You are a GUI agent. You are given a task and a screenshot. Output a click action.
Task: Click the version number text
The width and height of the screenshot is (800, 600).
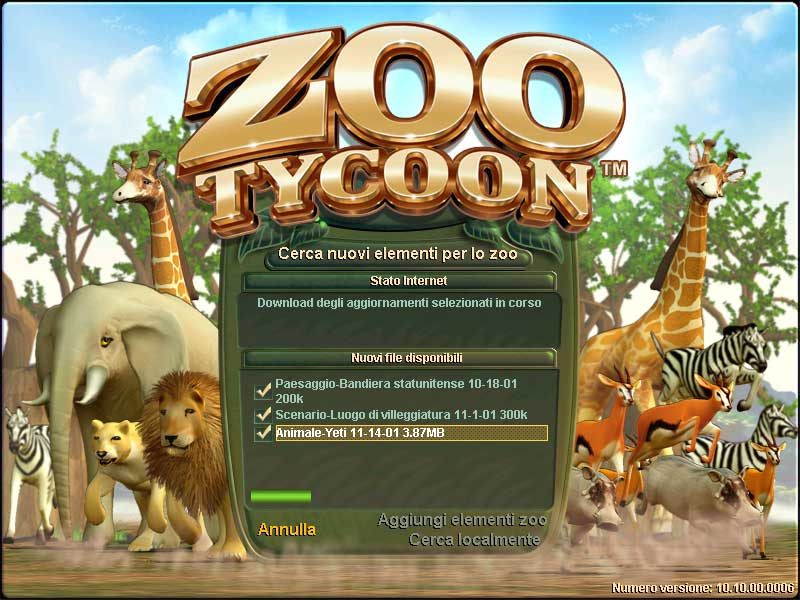pos(703,588)
